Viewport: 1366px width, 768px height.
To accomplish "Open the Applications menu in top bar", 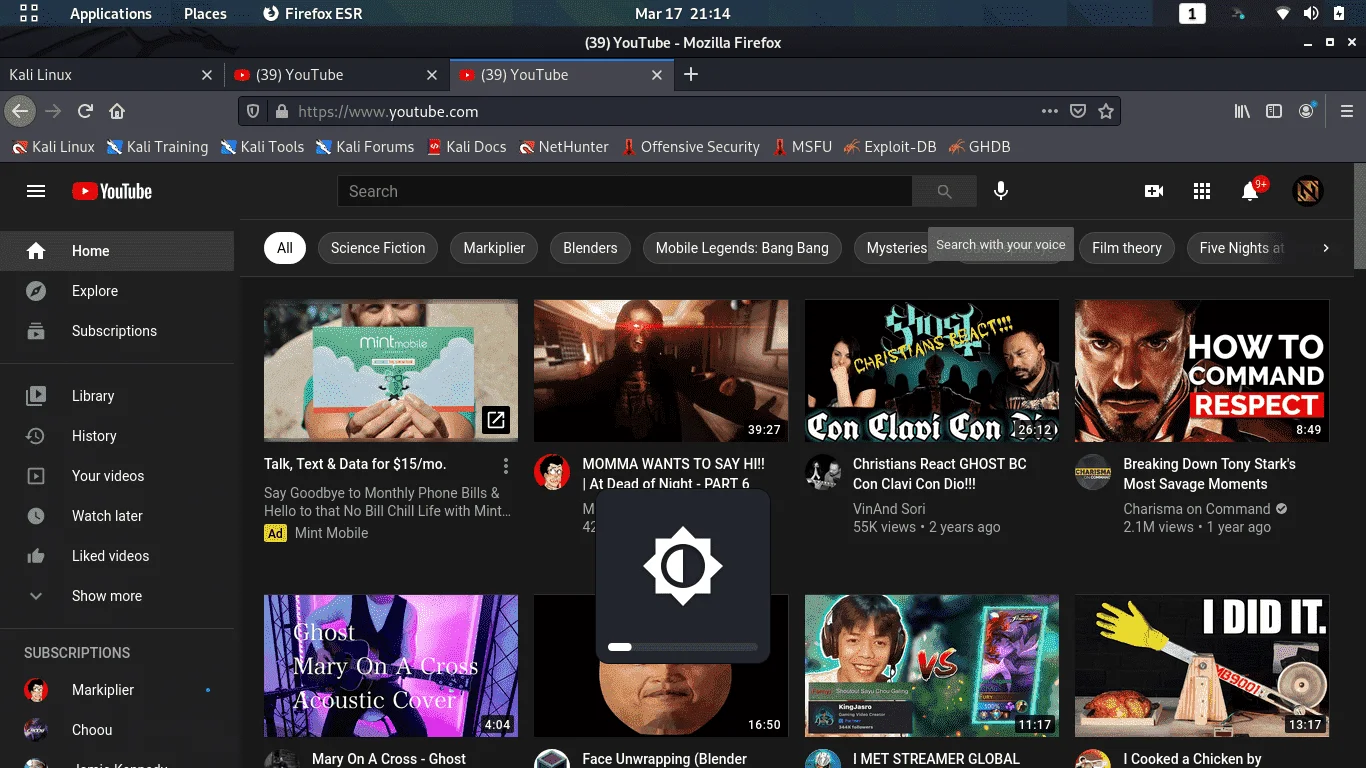I will click(110, 13).
